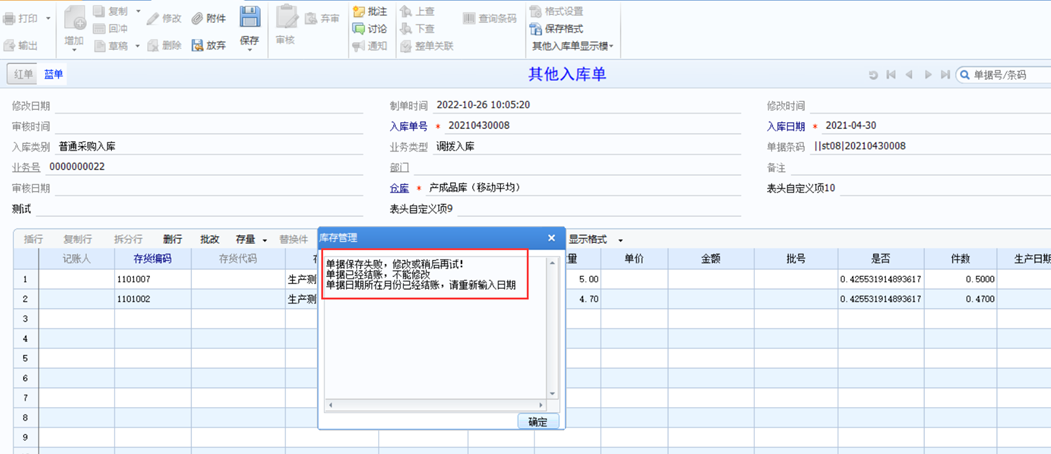The height and width of the screenshot is (454, 1051).
Task: Click the 查询条码 barcode icon
Action: point(469,19)
